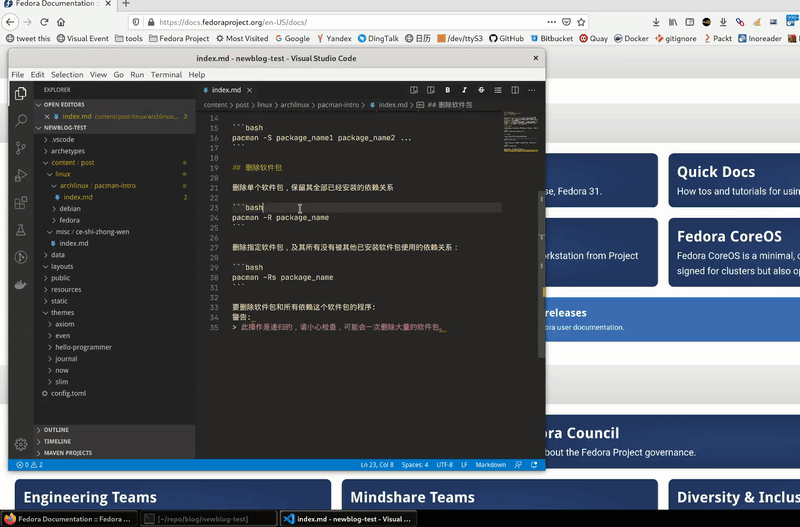The image size is (800, 527).
Task: Open the Test flask view
Action: [21, 230]
